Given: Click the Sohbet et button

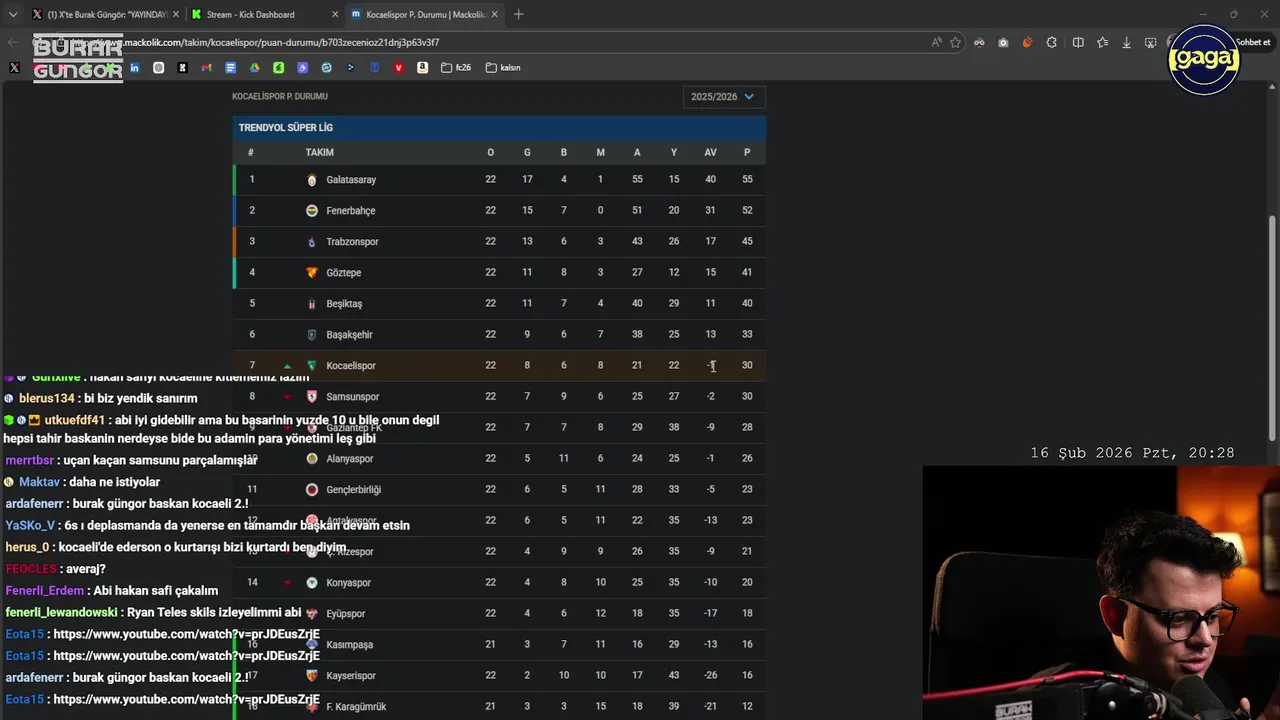Looking at the screenshot, I should tap(1252, 42).
